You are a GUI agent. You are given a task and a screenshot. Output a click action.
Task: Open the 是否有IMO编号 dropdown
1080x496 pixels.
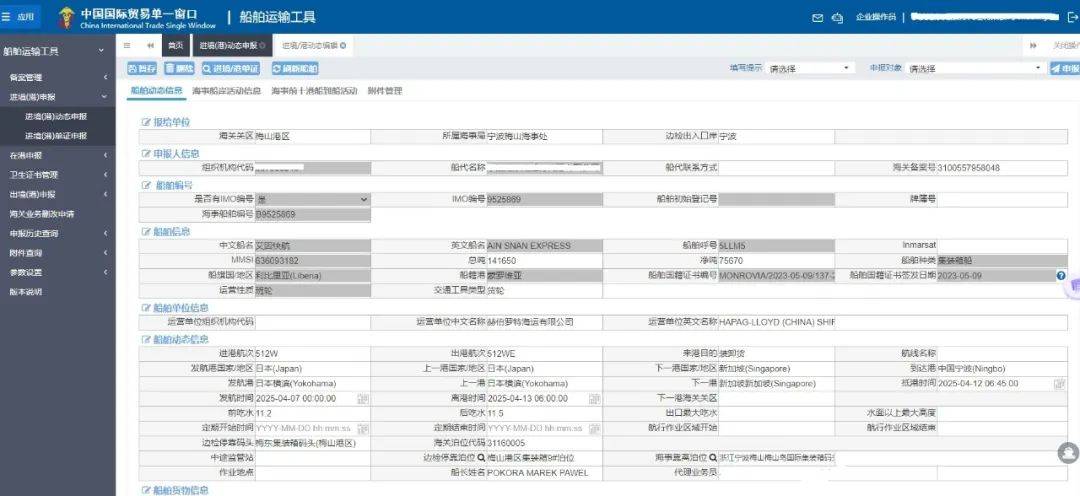313,200
